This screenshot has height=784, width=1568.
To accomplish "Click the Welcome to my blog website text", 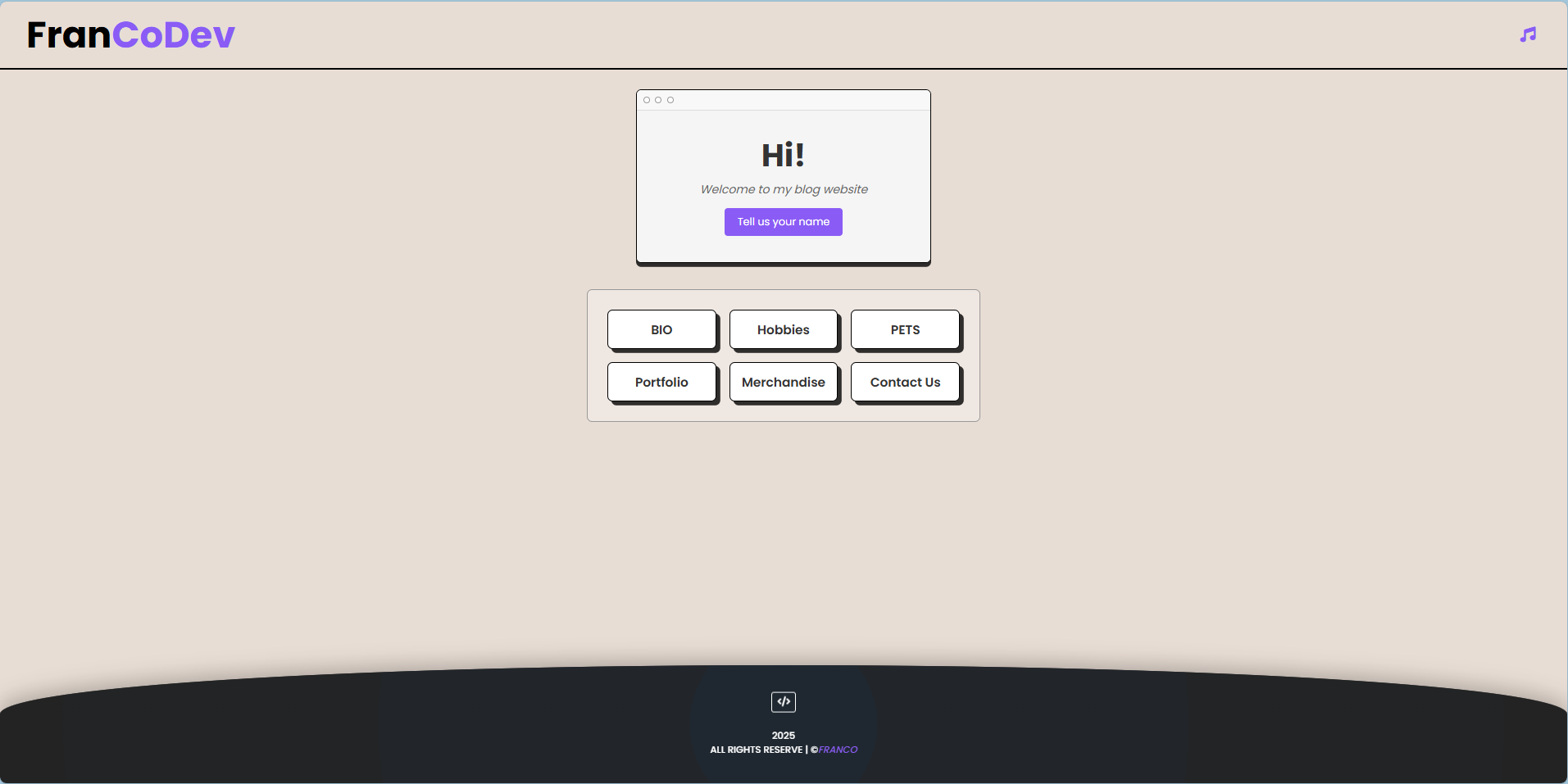I will [x=784, y=189].
